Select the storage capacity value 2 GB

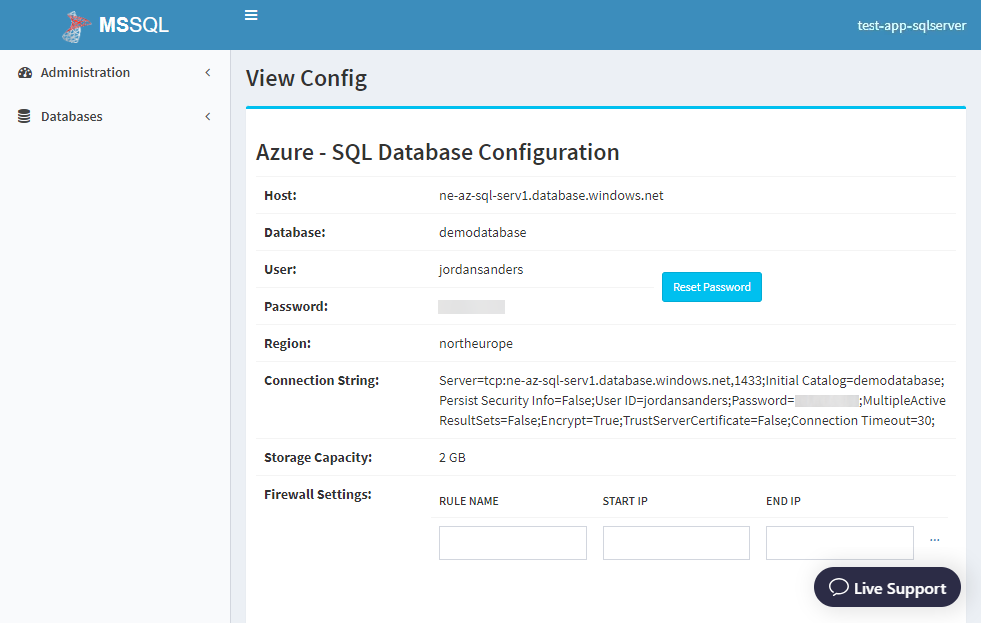click(x=452, y=458)
